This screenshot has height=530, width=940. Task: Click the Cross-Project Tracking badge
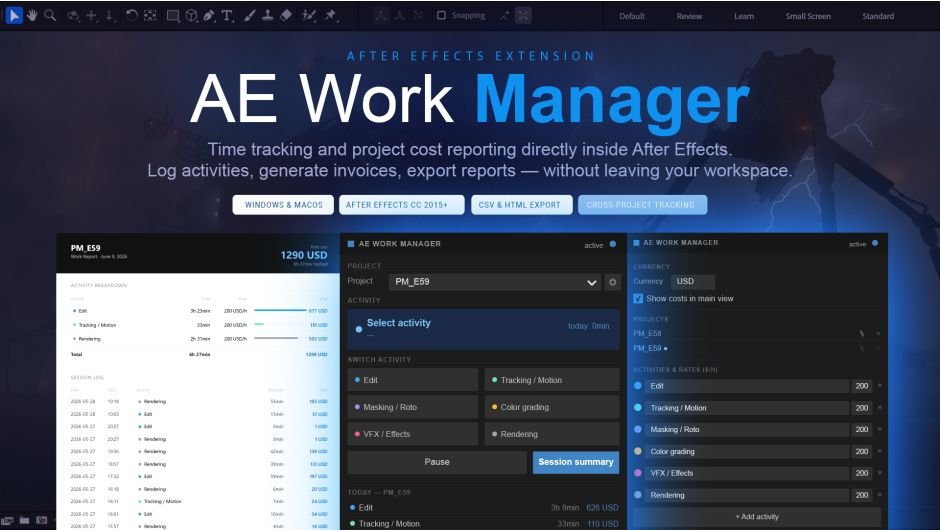[x=642, y=204]
